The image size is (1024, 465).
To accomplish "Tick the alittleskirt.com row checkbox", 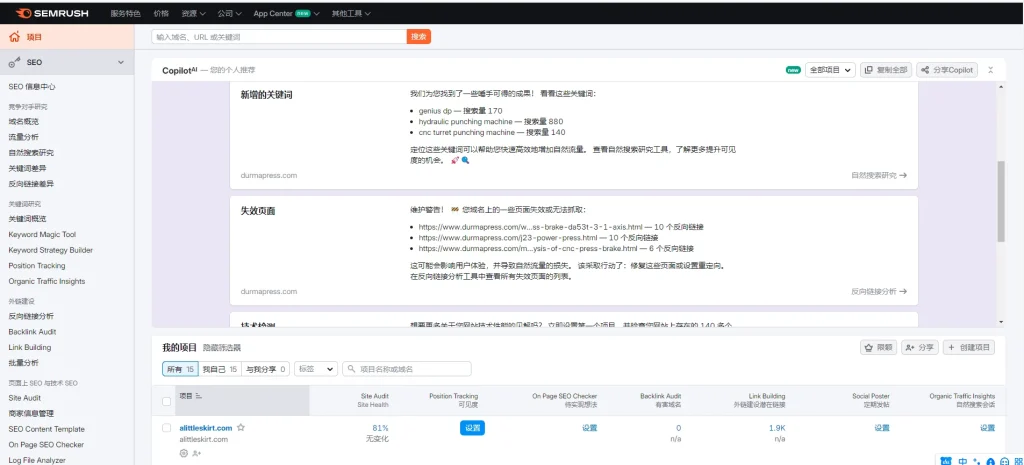I will [167, 428].
